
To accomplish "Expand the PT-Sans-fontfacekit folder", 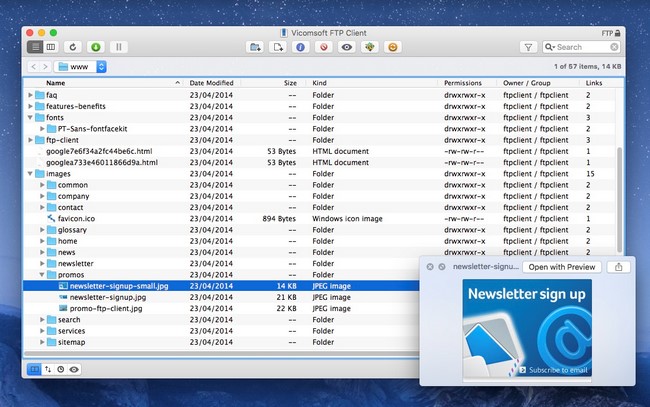I will 42,128.
